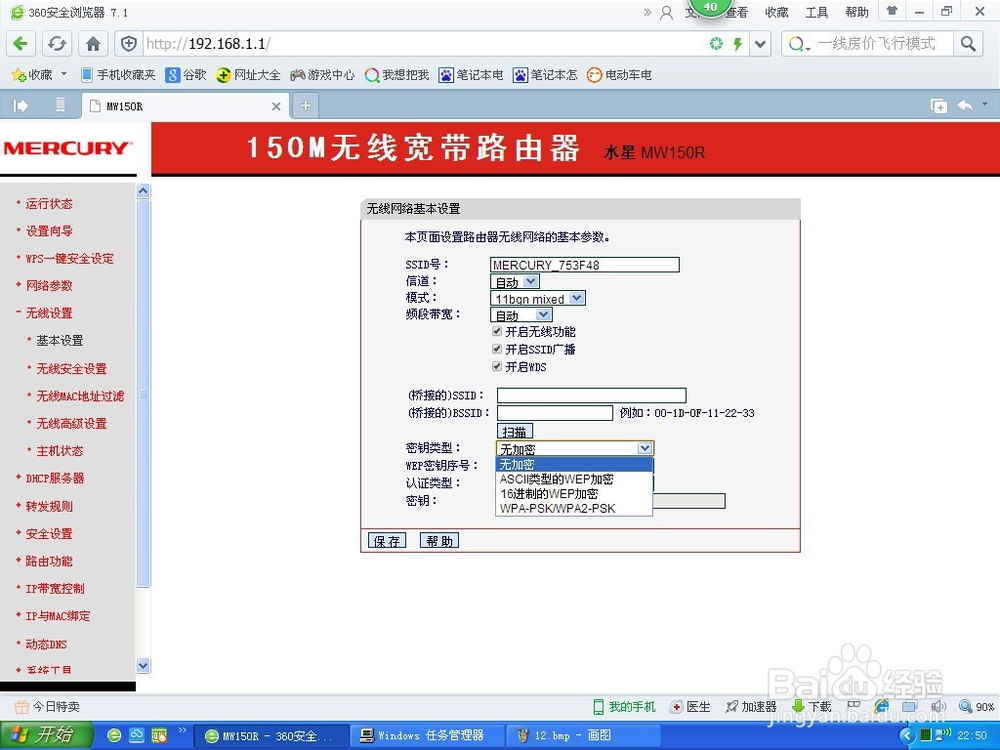Open 我的手机 in status bar
The image size is (1000, 750).
(624, 707)
